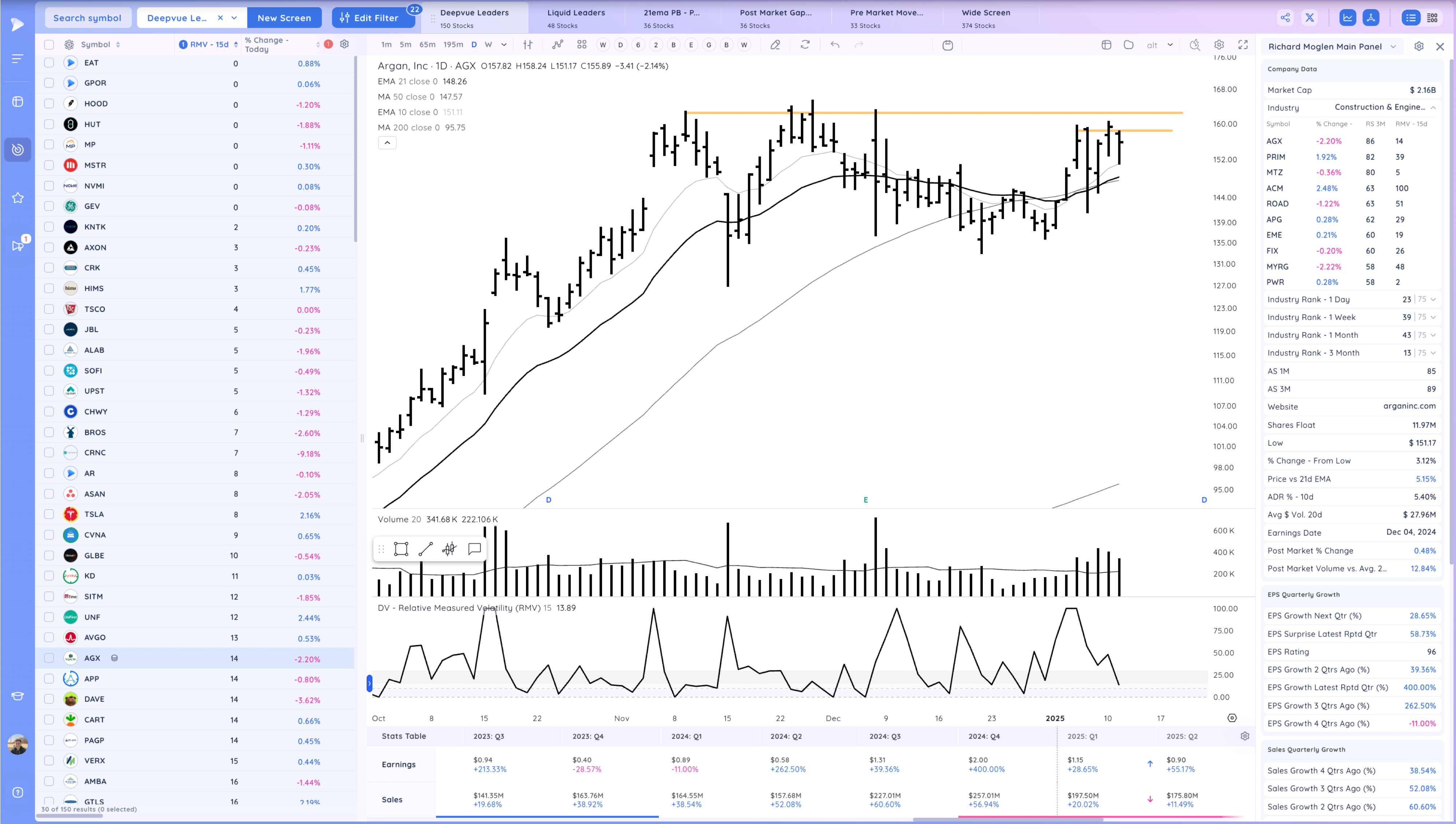Open Richard Moglen panel settings gear

[1419, 47]
